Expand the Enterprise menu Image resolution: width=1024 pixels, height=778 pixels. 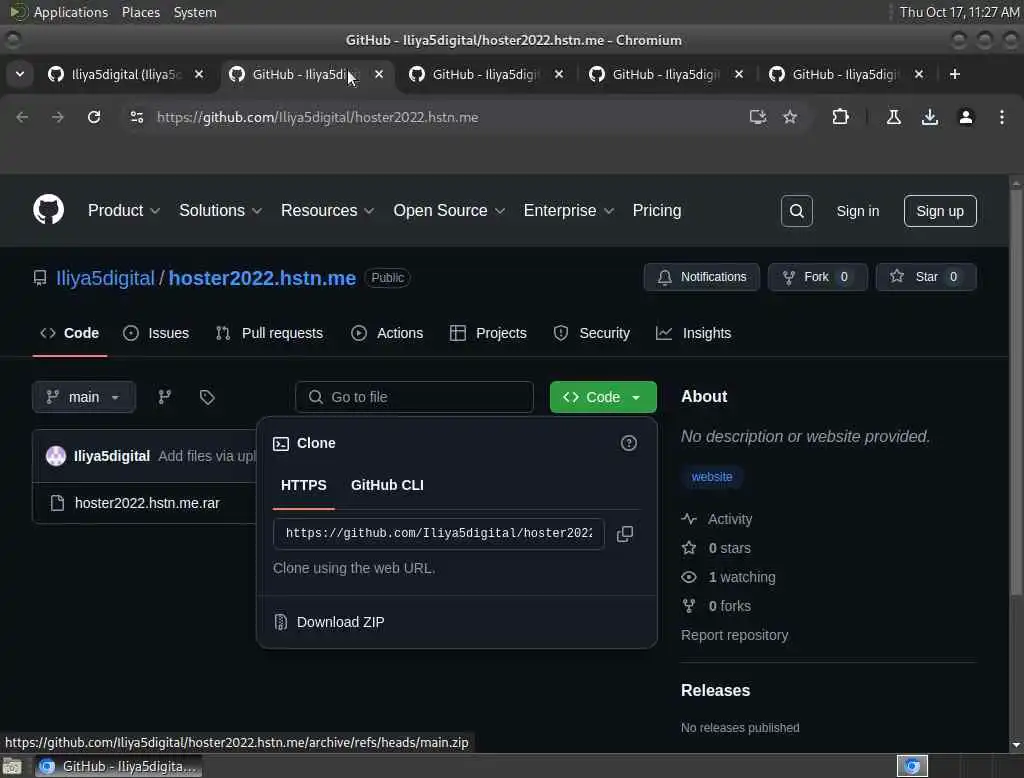[x=569, y=211]
